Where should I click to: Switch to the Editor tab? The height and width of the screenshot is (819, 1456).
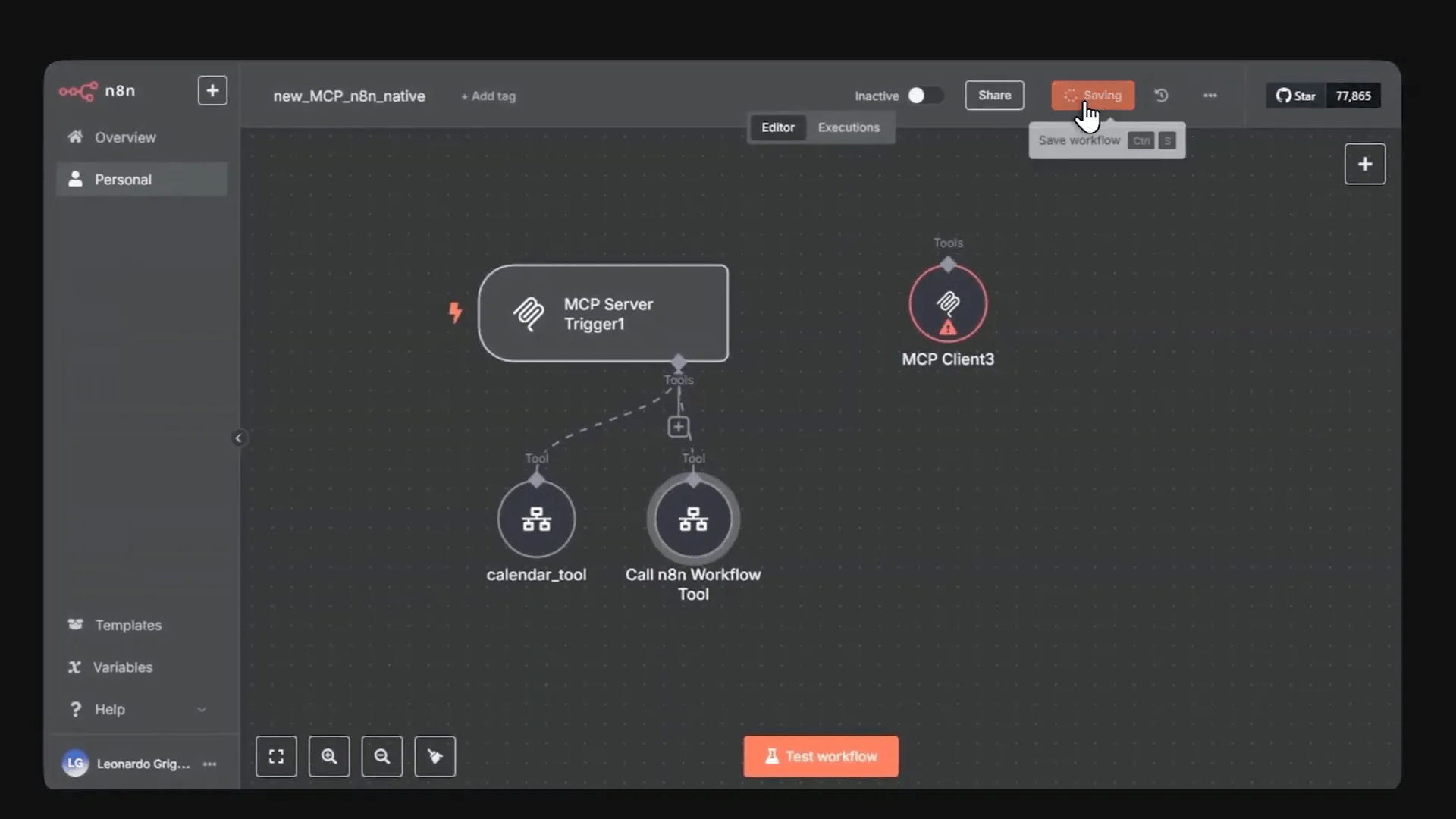click(778, 127)
